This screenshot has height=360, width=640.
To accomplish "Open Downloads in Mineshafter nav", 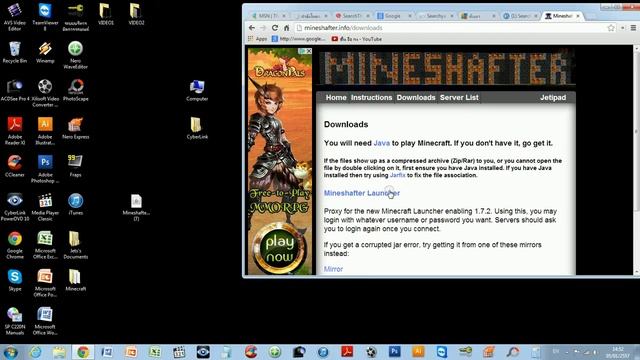I will click(x=416, y=98).
